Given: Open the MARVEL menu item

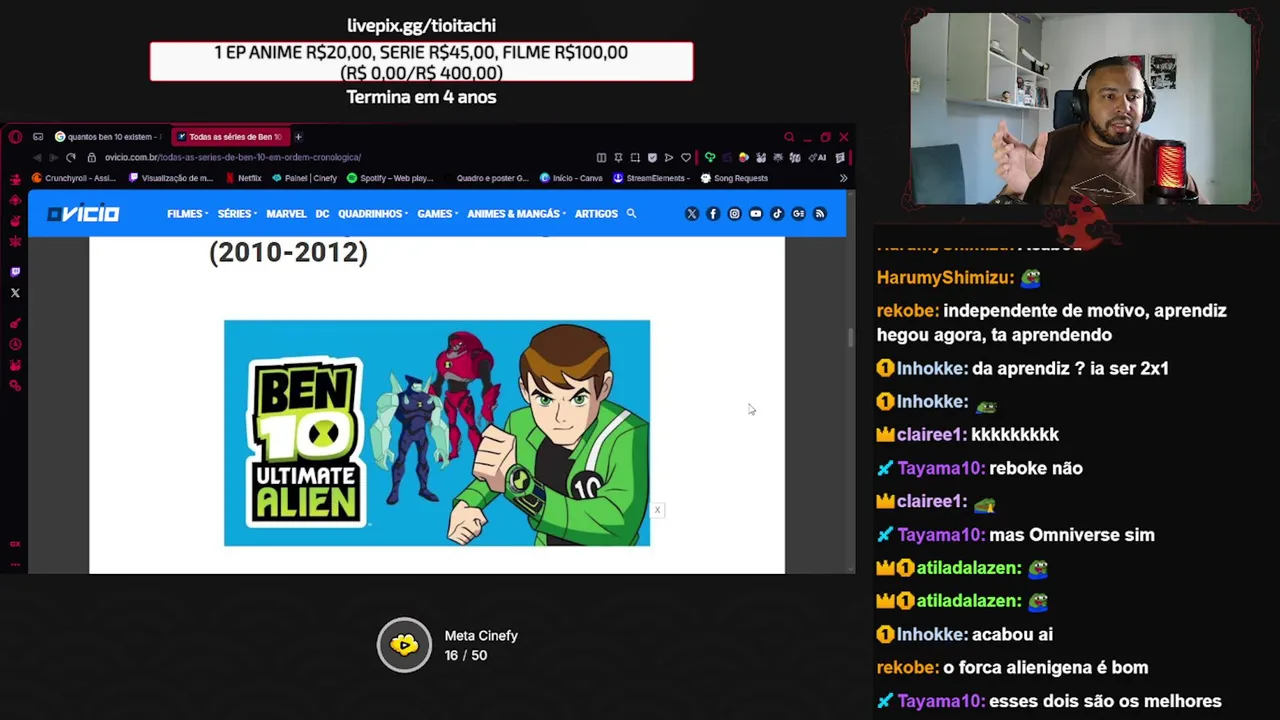Looking at the screenshot, I should tap(286, 214).
